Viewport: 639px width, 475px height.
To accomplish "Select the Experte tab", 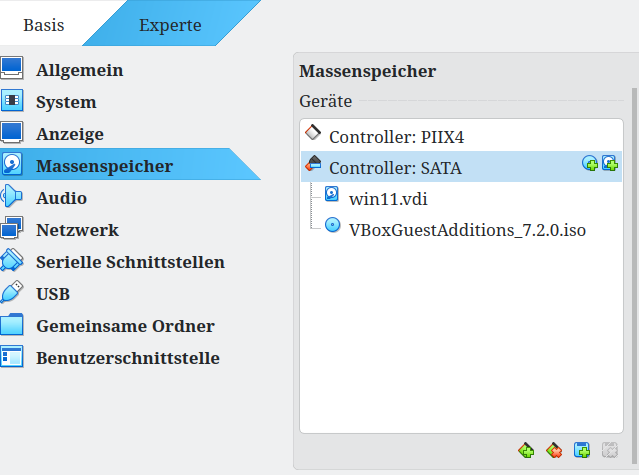I will [x=169, y=25].
